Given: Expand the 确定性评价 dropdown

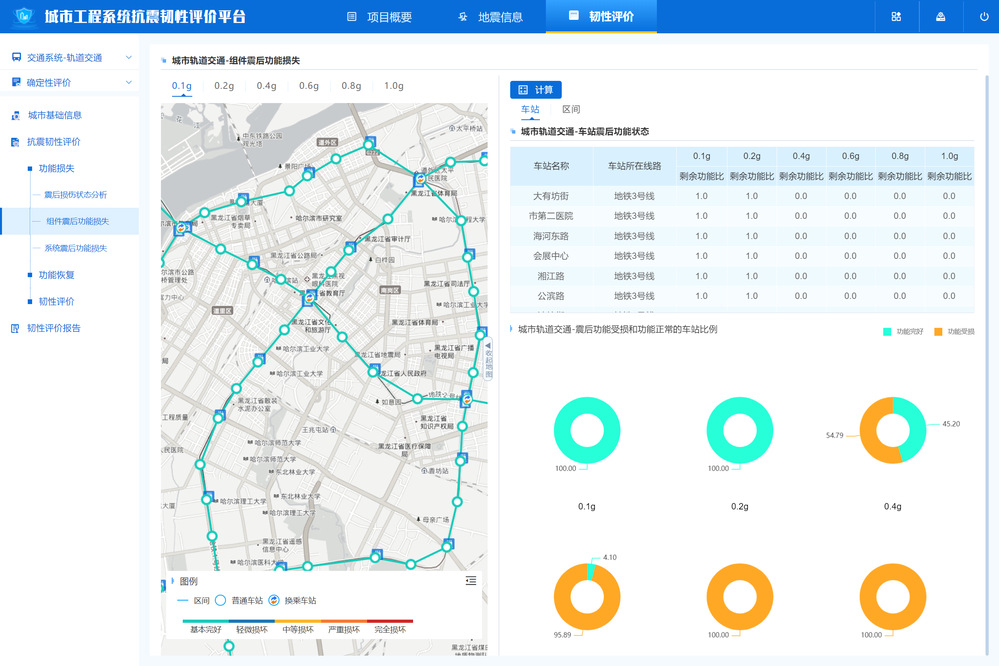Looking at the screenshot, I should click(x=128, y=82).
